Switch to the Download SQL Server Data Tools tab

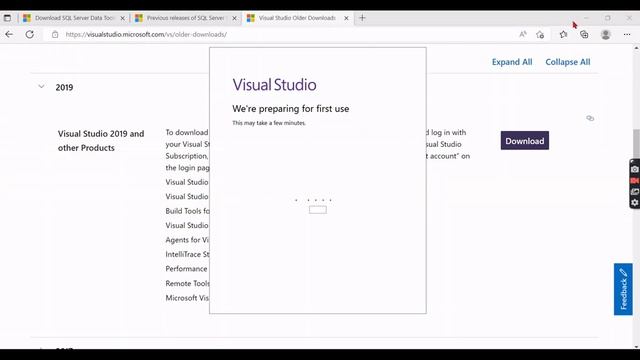(74, 18)
